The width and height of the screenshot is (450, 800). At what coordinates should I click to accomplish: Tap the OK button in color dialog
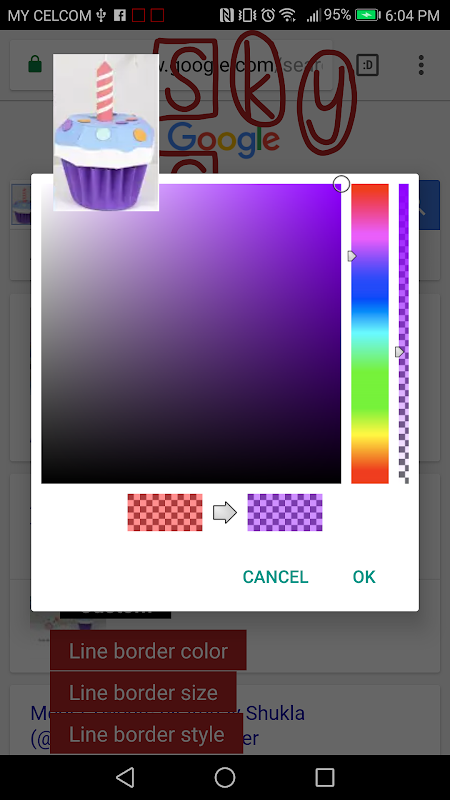coord(364,577)
